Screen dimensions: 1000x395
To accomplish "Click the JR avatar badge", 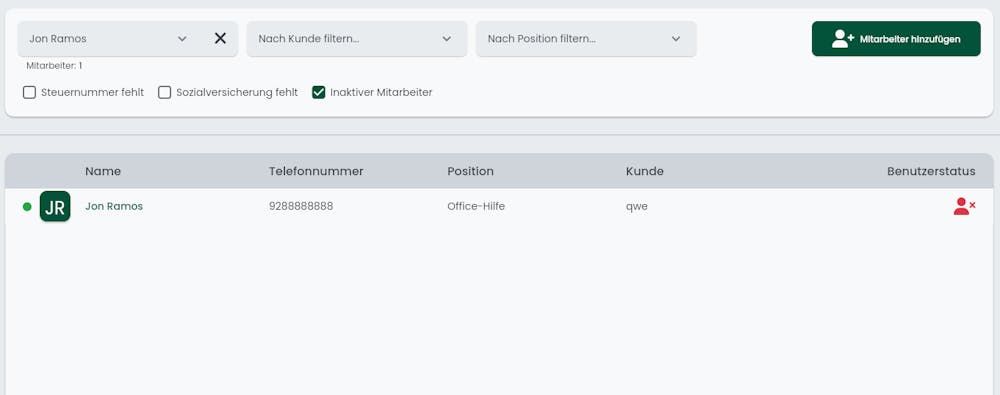I will 55,206.
